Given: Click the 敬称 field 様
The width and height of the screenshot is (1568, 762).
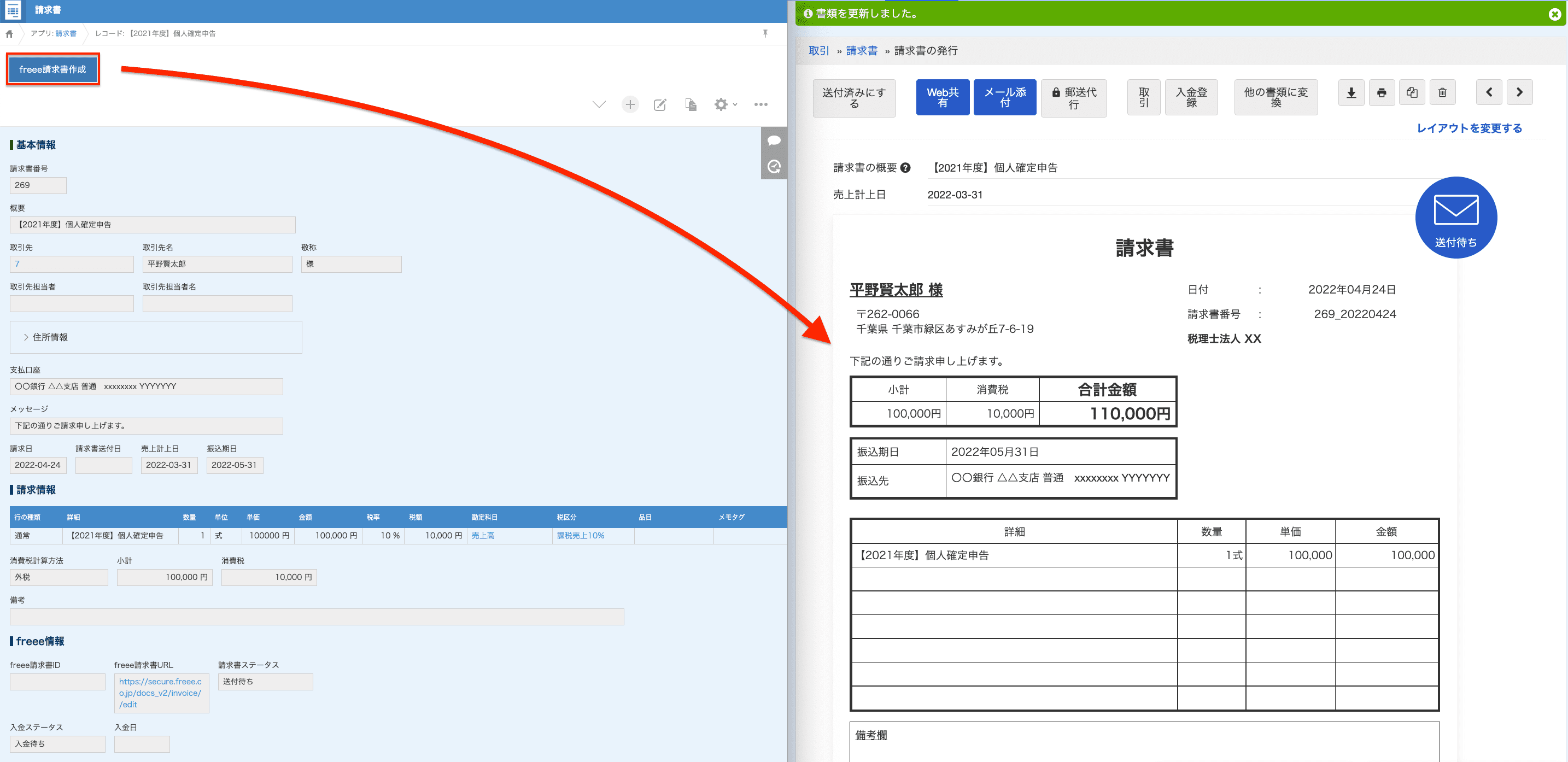Looking at the screenshot, I should 351,264.
